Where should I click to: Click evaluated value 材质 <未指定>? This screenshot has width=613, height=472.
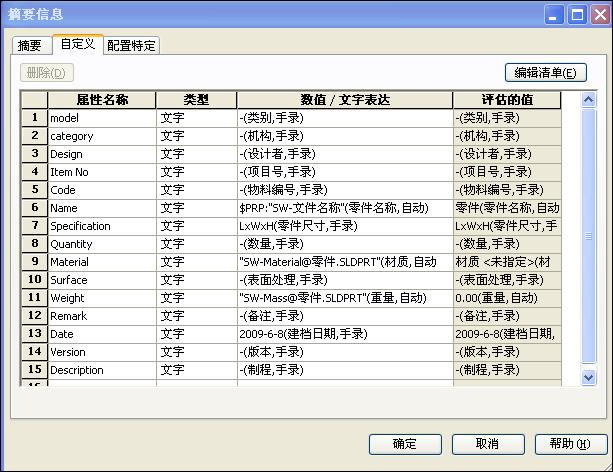[507, 262]
